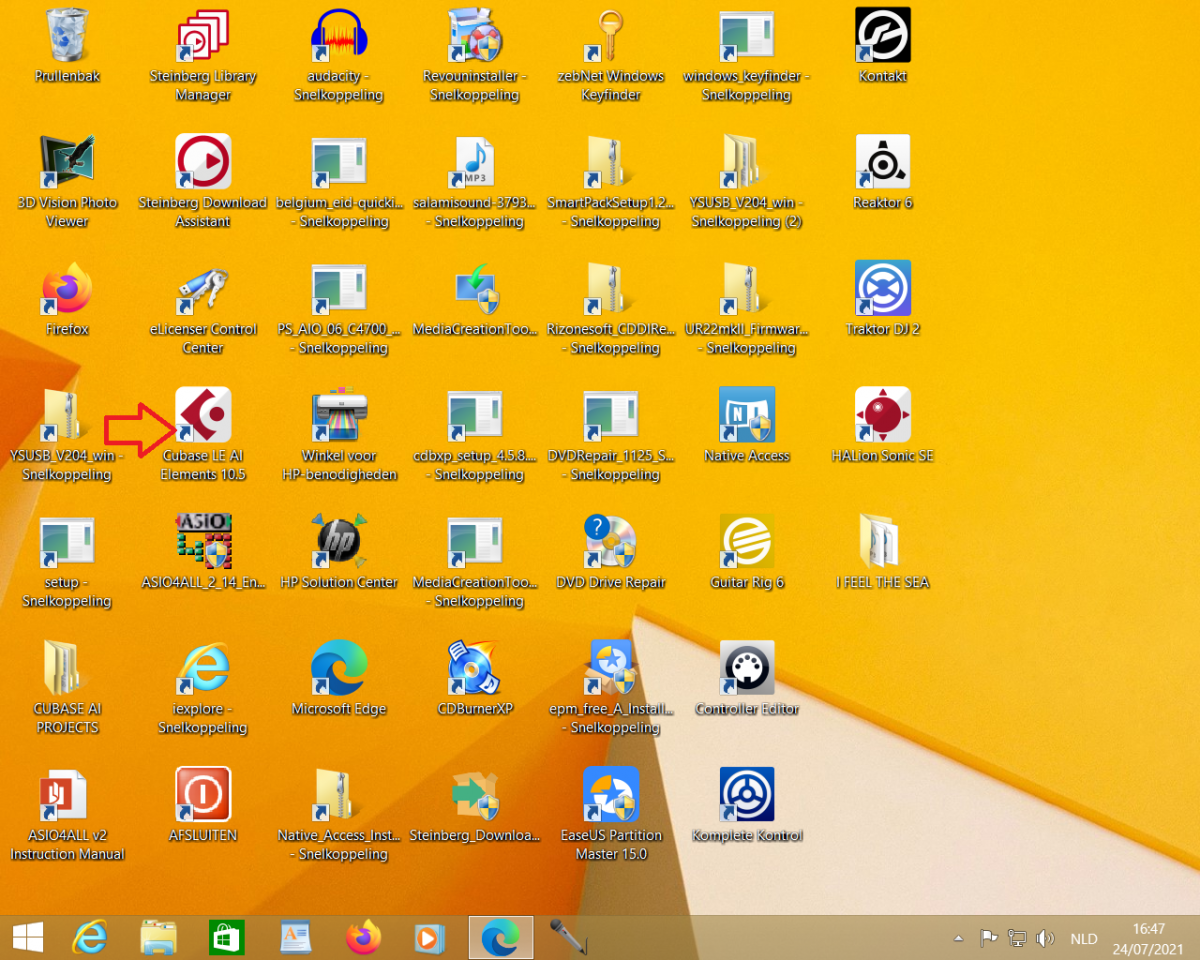The height and width of the screenshot is (960, 1200).
Task: Launch the Reaktor 6 icon
Action: click(x=883, y=162)
